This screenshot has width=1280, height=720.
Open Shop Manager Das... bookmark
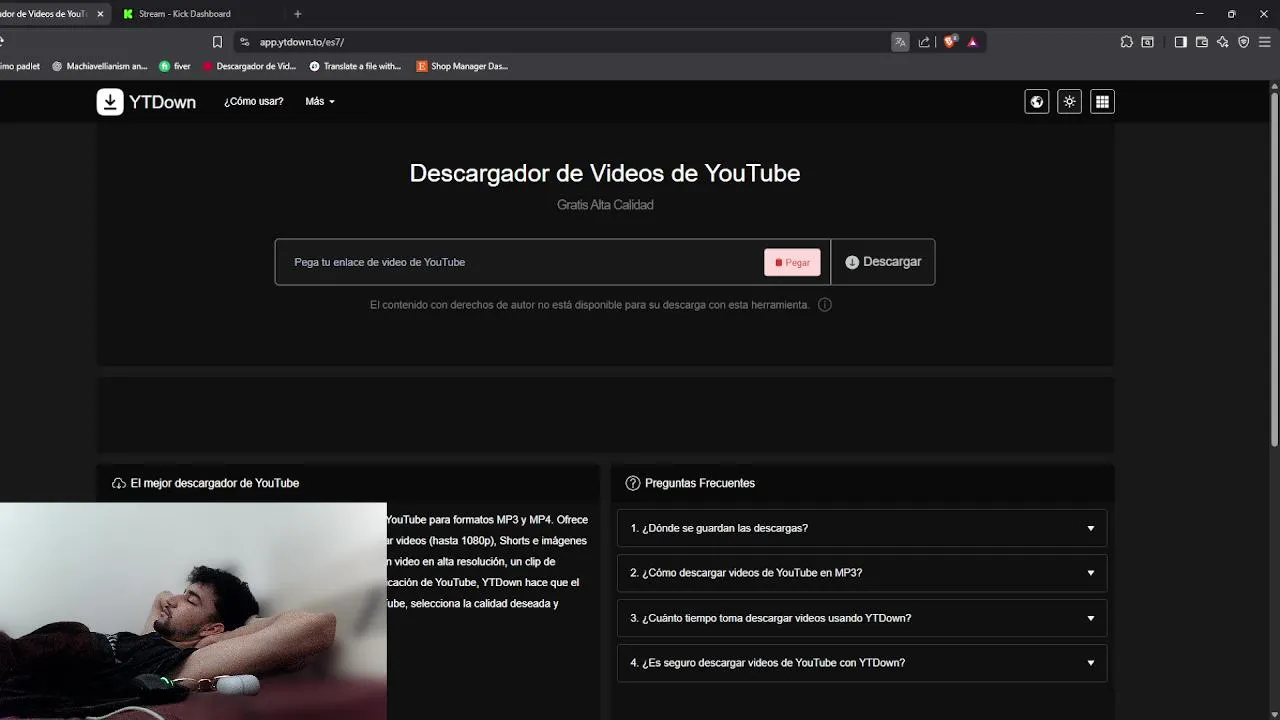point(462,66)
